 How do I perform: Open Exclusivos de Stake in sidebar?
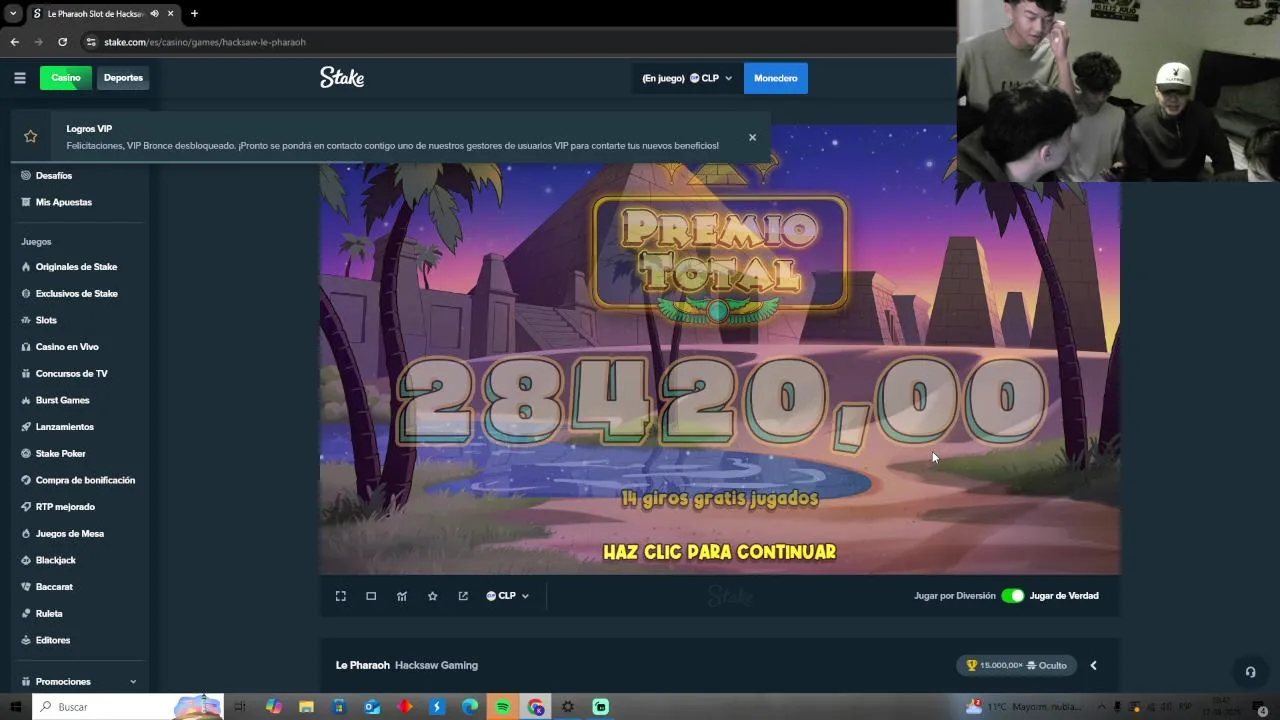pyautogui.click(x=77, y=294)
